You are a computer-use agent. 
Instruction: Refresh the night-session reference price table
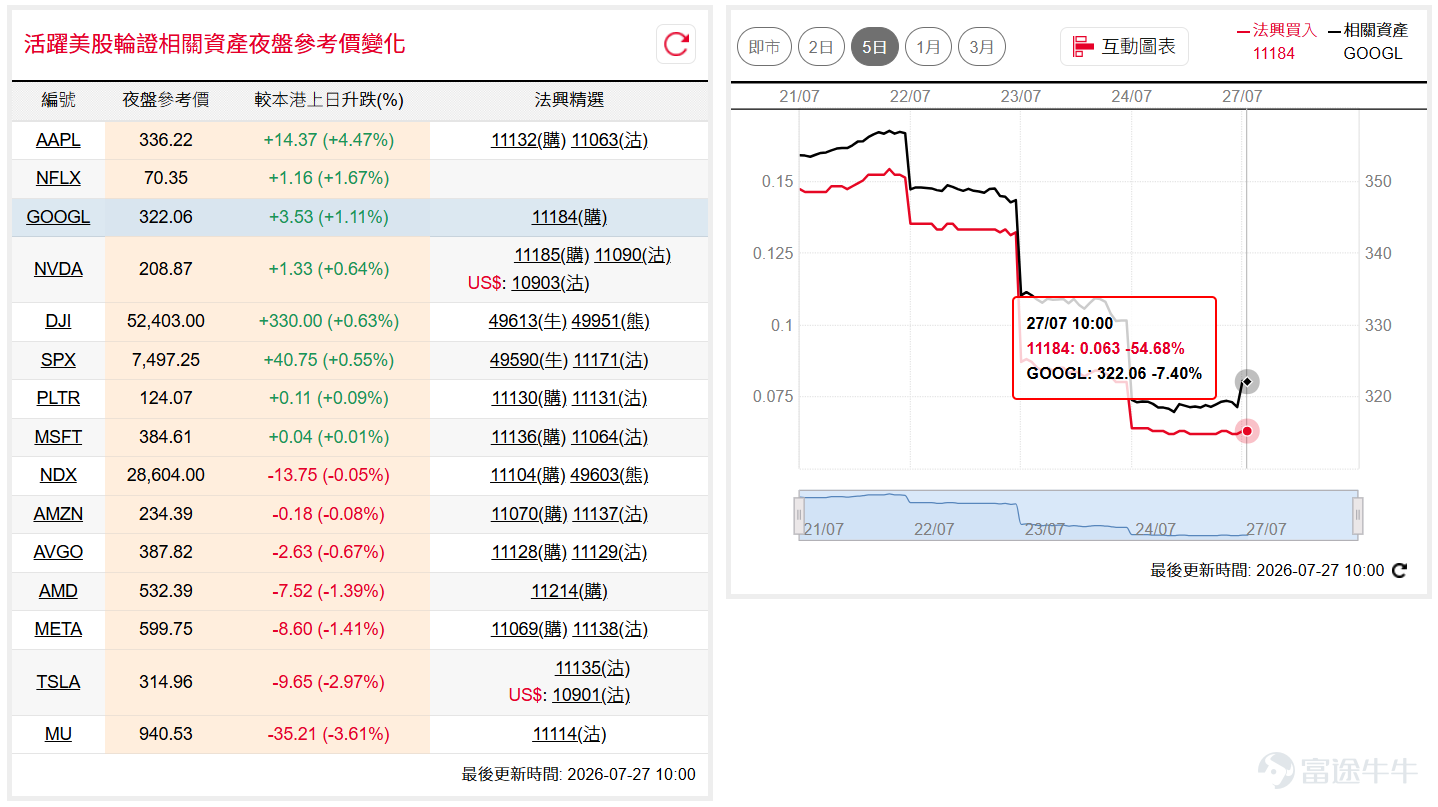tap(676, 44)
